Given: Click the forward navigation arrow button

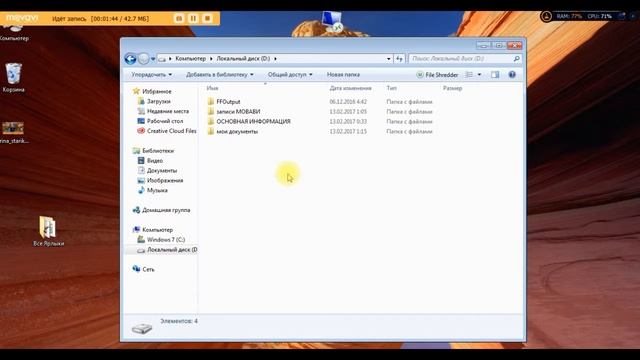Looking at the screenshot, I should [x=143, y=59].
